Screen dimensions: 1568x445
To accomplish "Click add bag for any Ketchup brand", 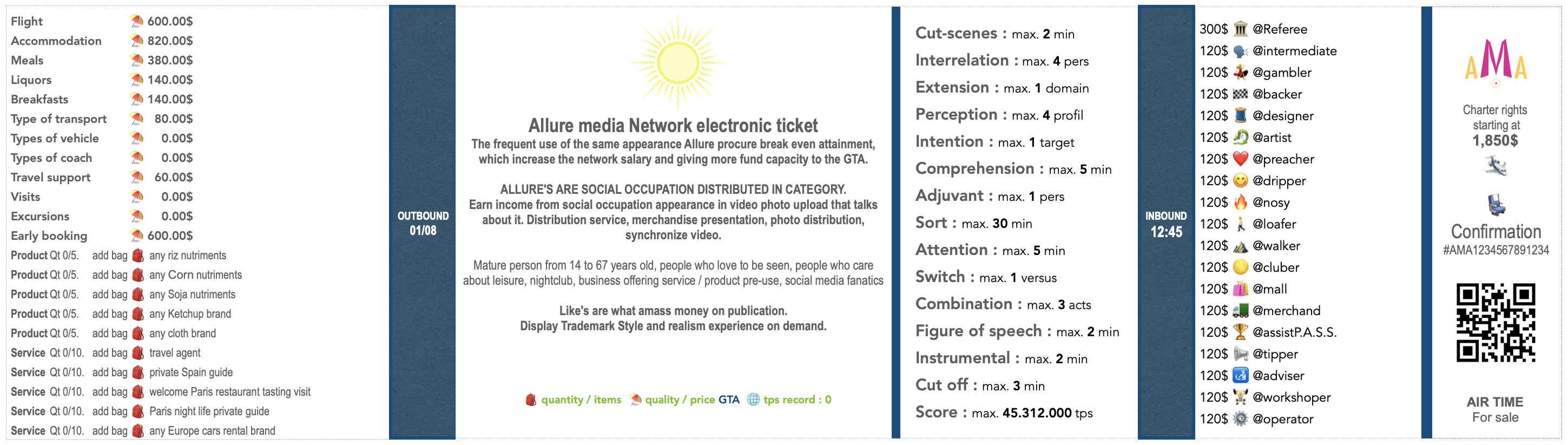I will (x=109, y=313).
